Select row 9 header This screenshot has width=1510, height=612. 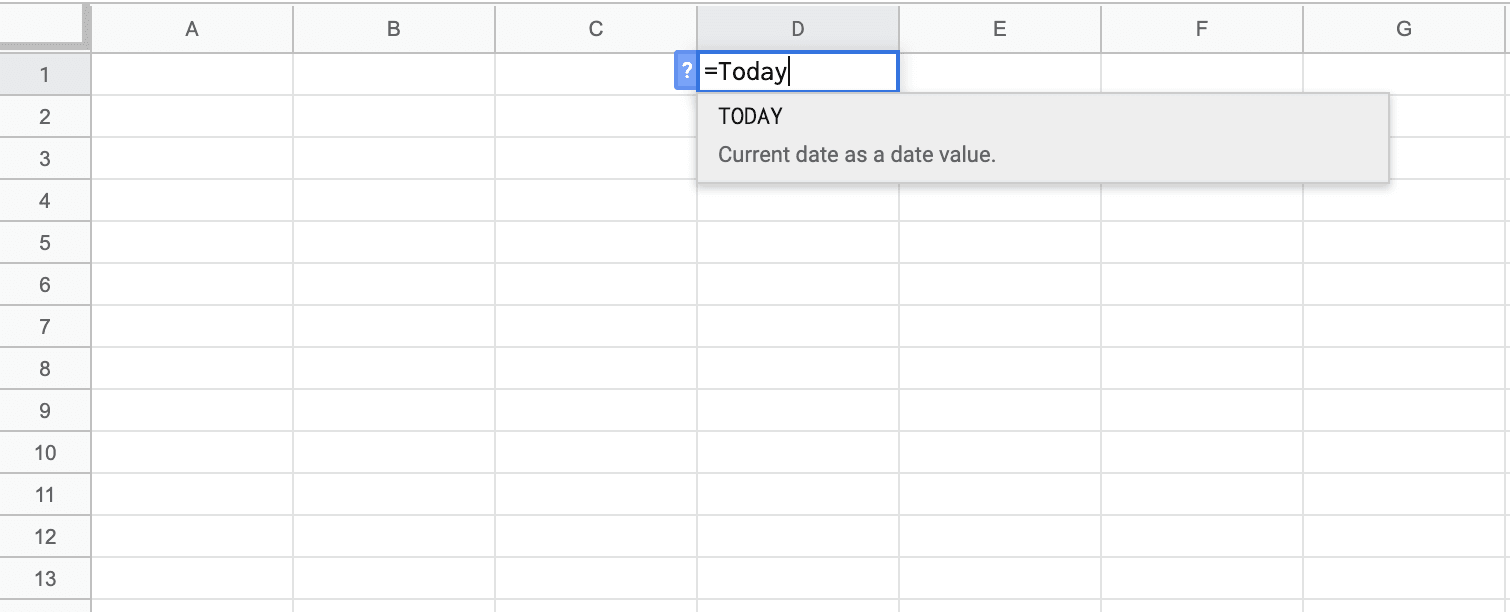(45, 410)
